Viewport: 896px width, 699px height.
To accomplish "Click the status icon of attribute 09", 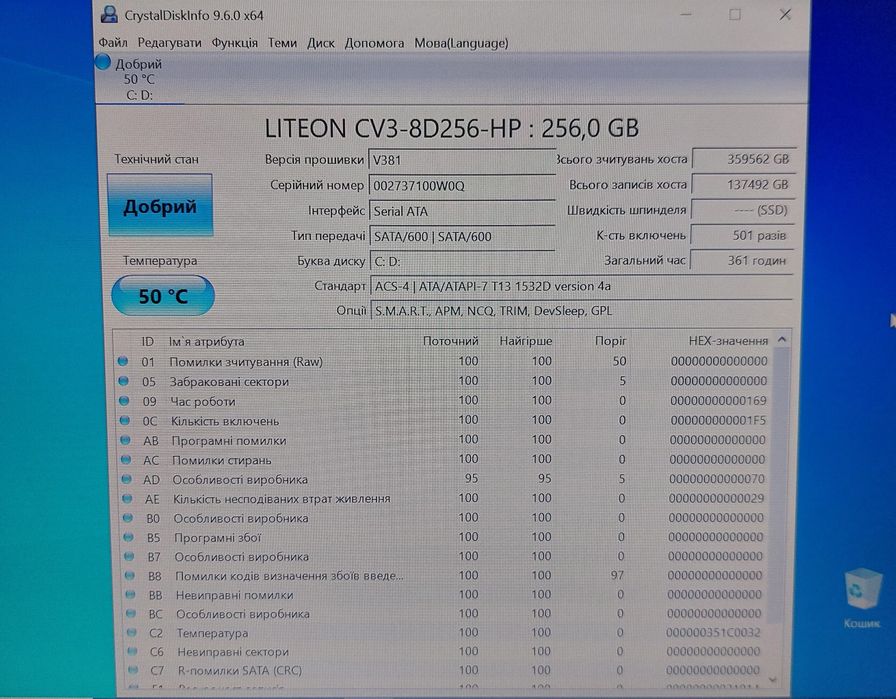I will 124,401.
